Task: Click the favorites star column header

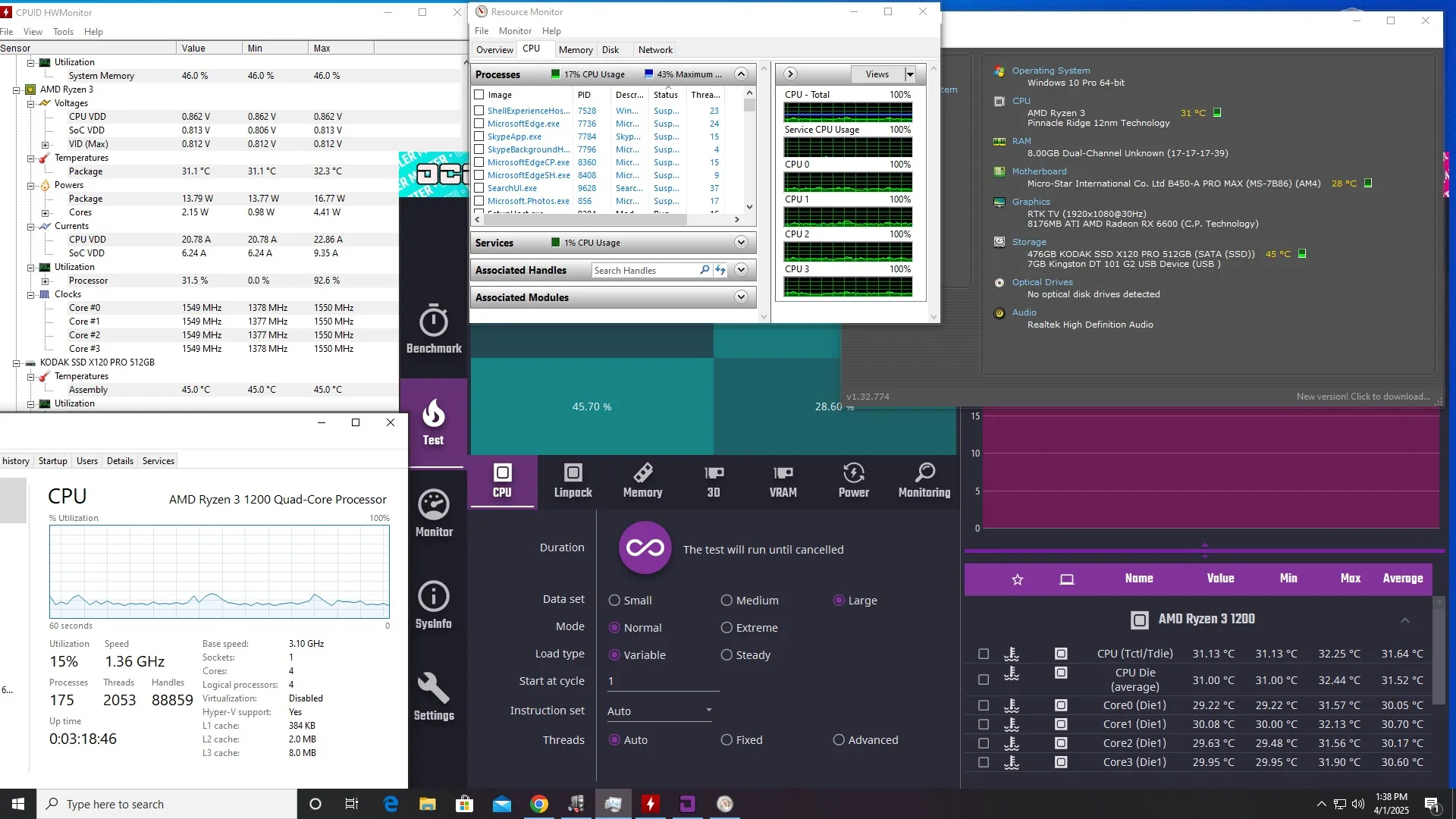Action: coord(1018,579)
